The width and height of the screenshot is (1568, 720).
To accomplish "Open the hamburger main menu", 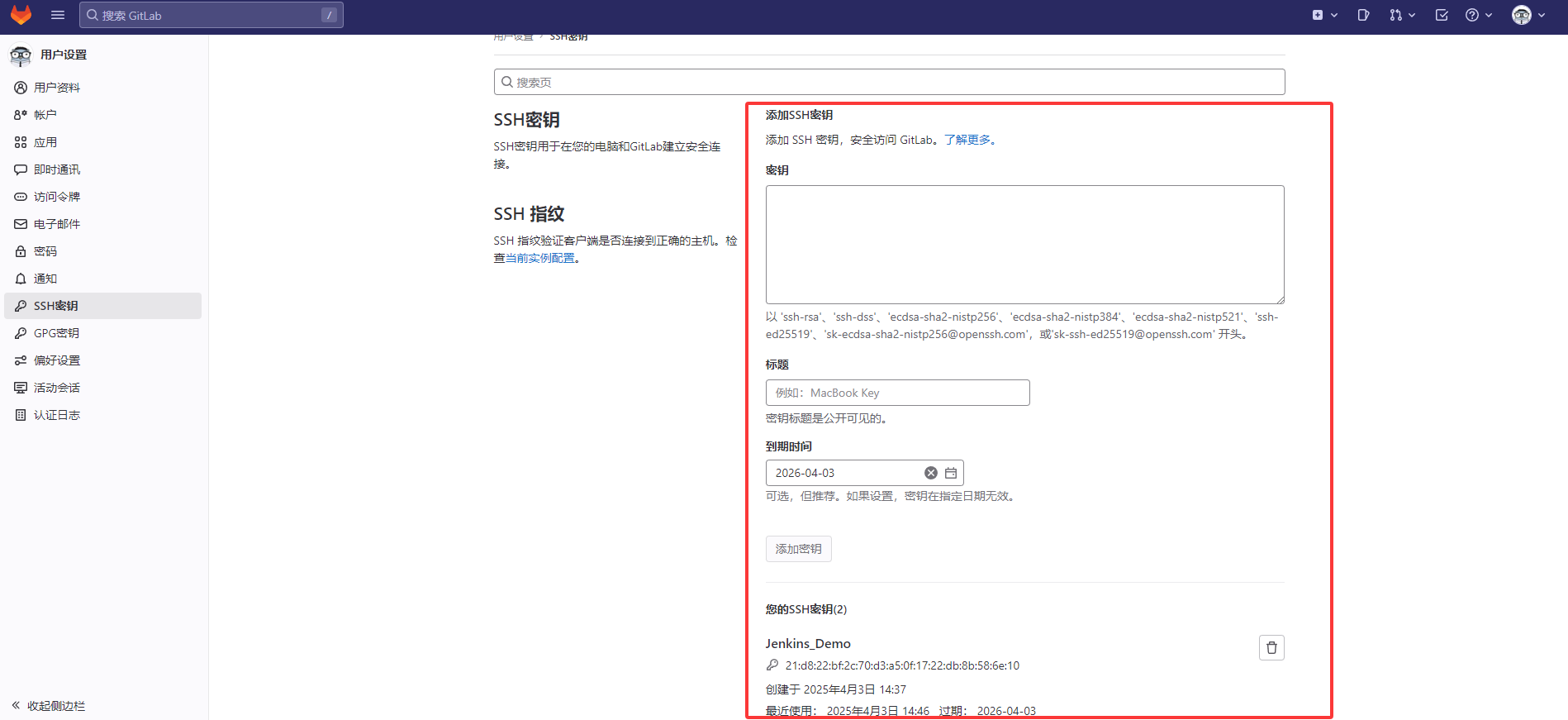I will pos(58,15).
